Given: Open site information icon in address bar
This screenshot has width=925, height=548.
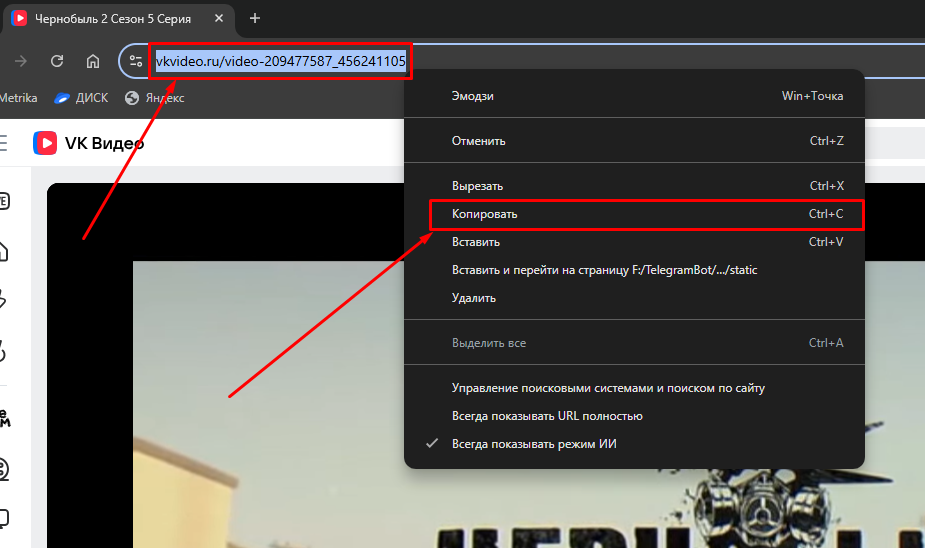Looking at the screenshot, I should click(136, 61).
